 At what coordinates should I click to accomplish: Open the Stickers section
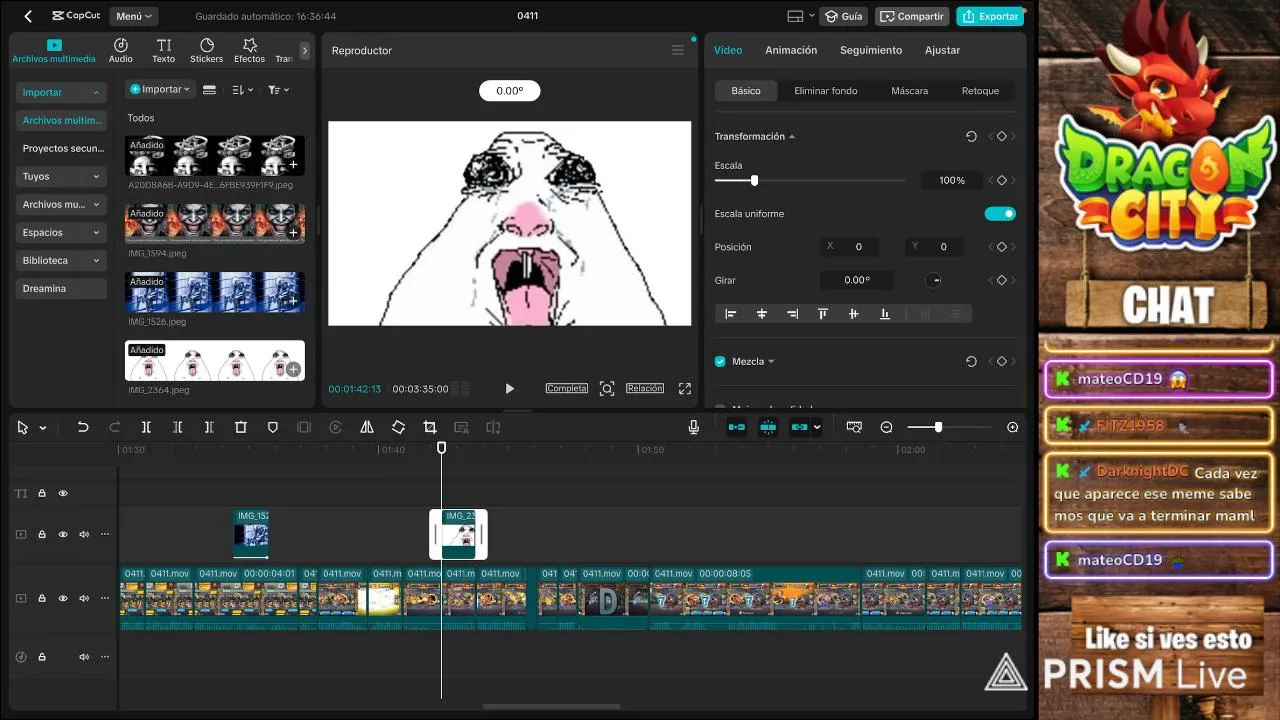click(207, 51)
